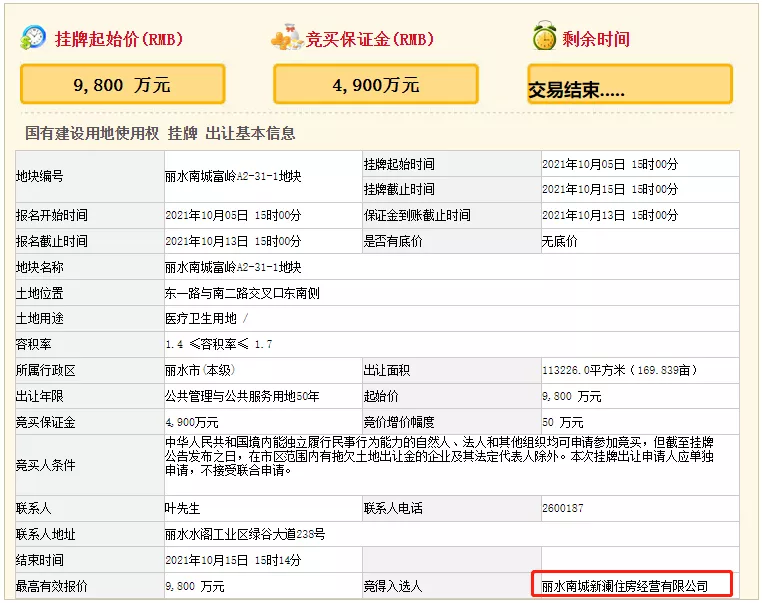Select the 挂牌截止时间 value 2021年10月15日 15时00分
762x603 pixels.
point(610,190)
